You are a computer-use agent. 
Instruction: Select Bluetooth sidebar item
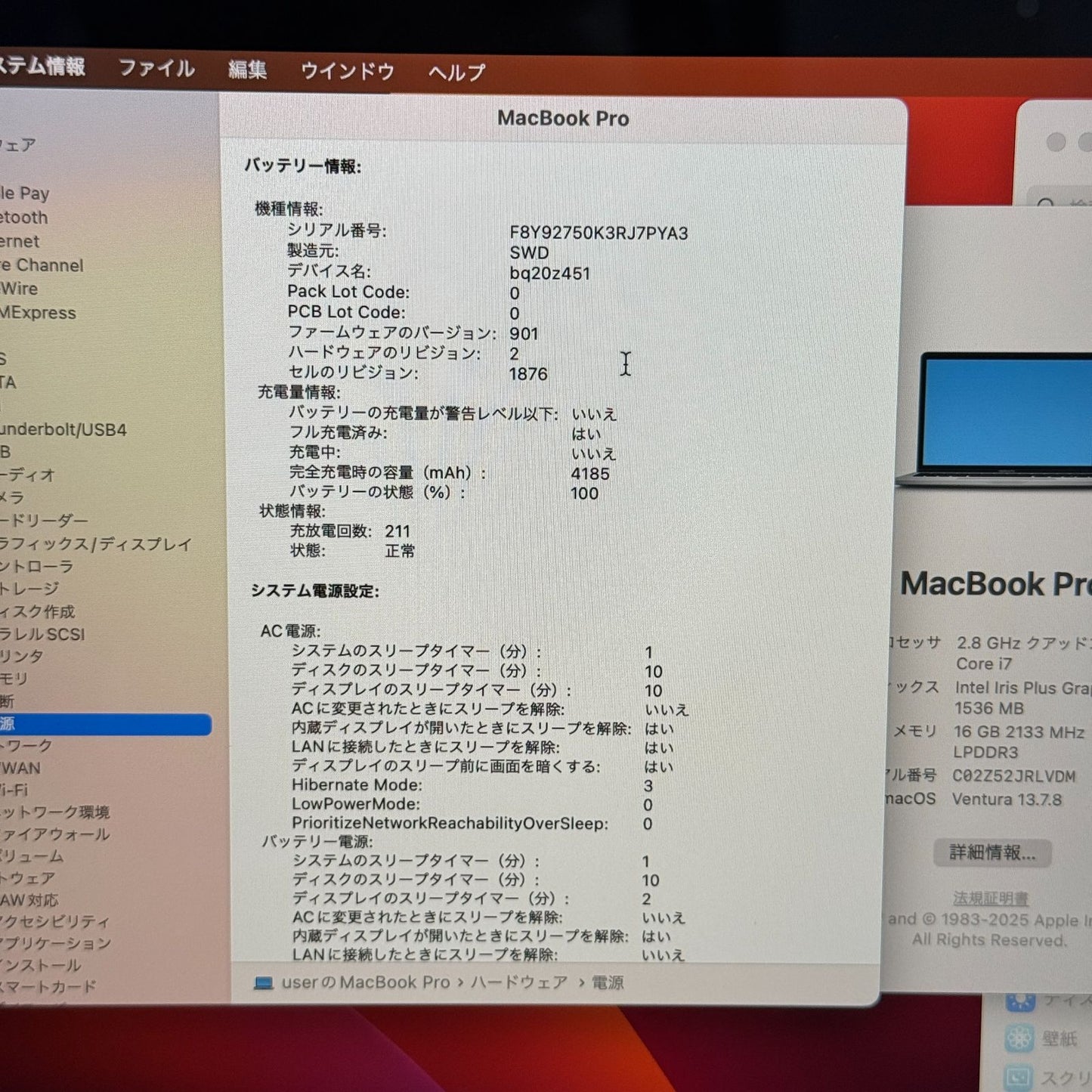pos(24,218)
